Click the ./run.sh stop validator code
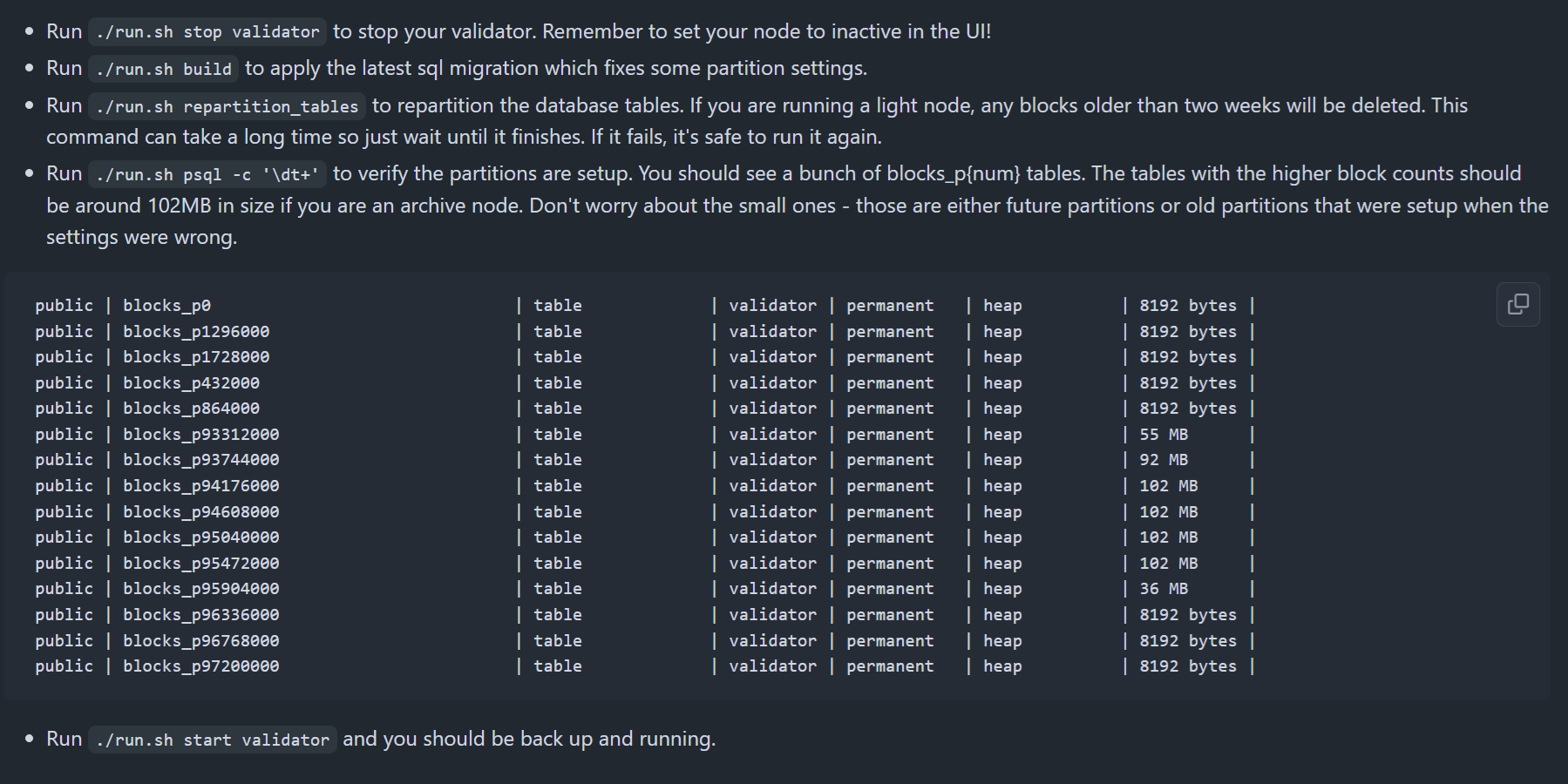 (207, 32)
